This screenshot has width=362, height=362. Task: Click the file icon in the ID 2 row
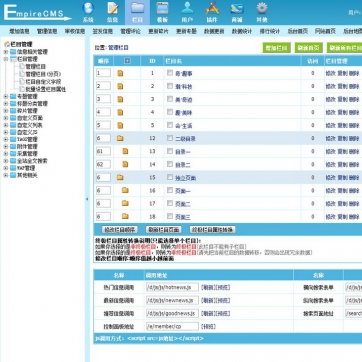point(120,86)
